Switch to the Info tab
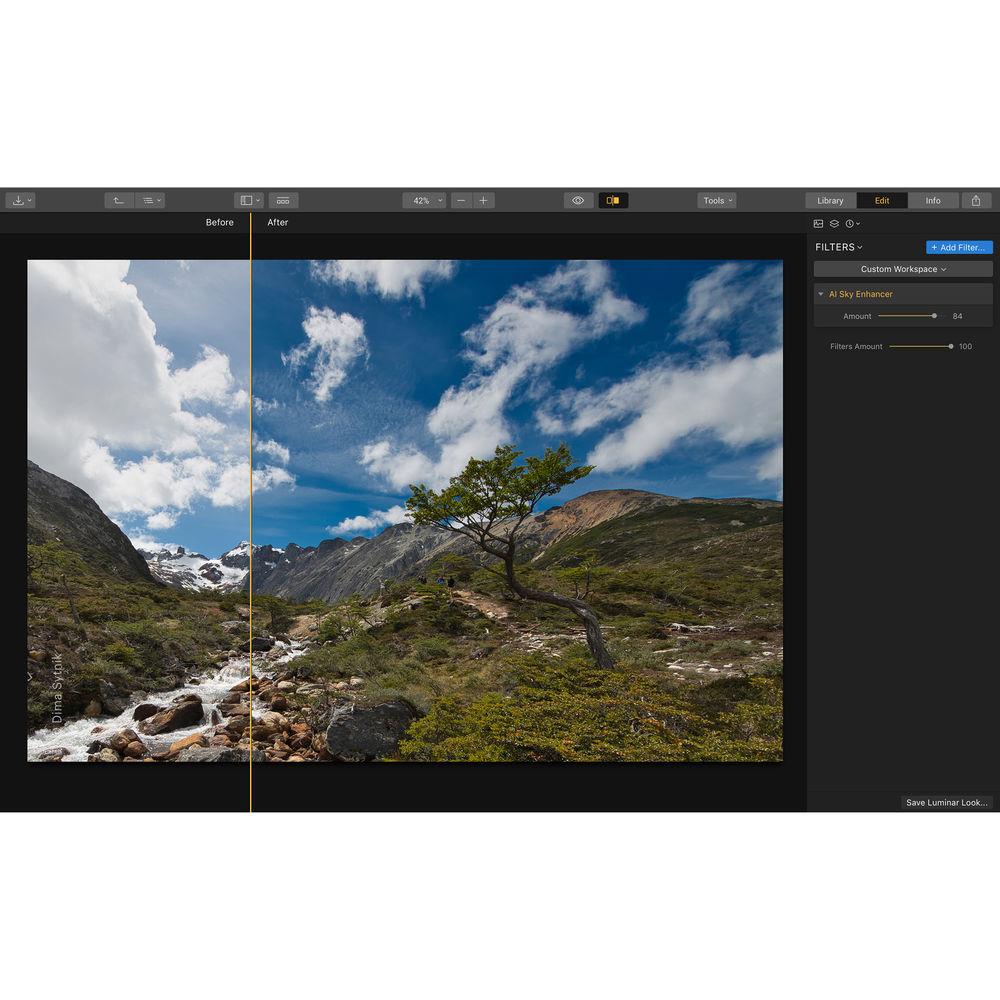This screenshot has height=1000, width=1000. coord(933,200)
